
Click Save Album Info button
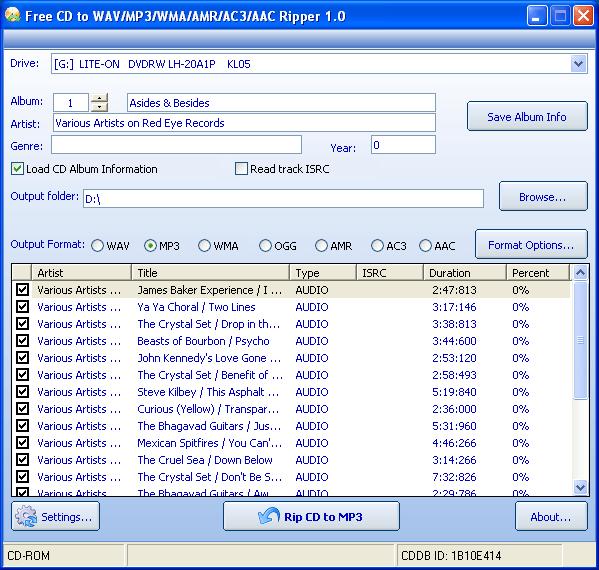(527, 116)
